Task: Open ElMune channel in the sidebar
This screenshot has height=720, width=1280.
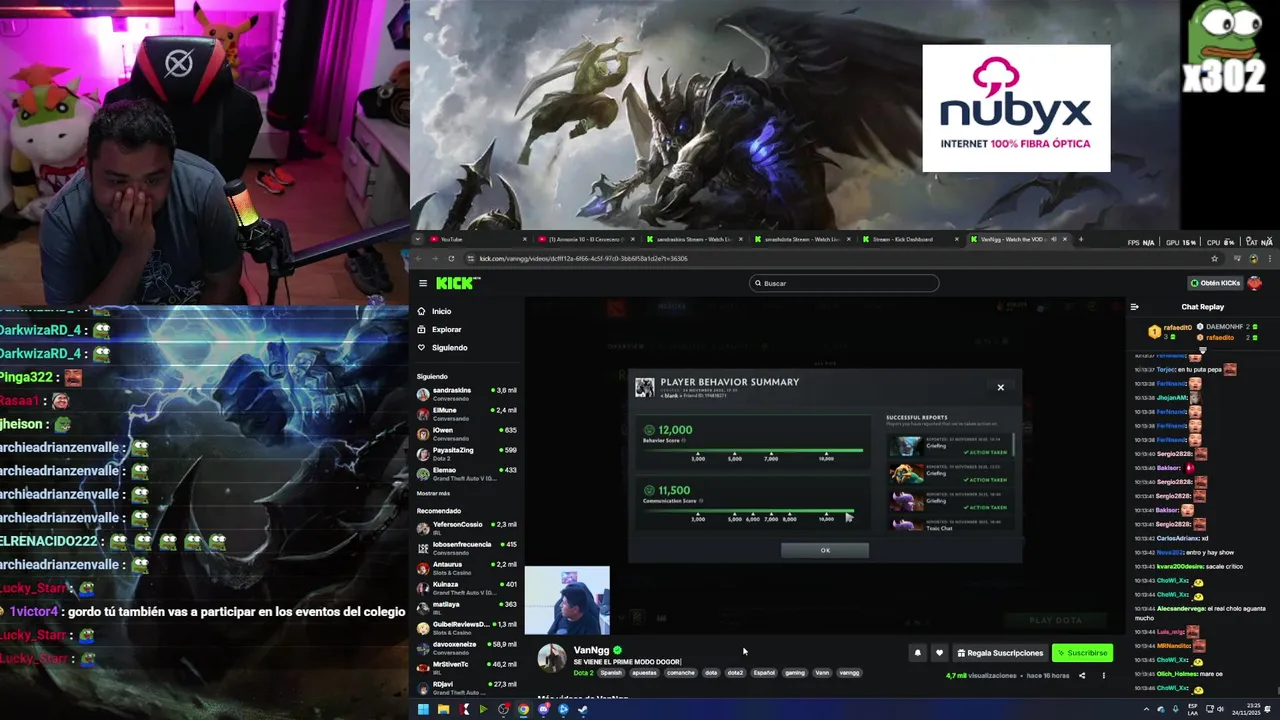Action: tap(467, 414)
